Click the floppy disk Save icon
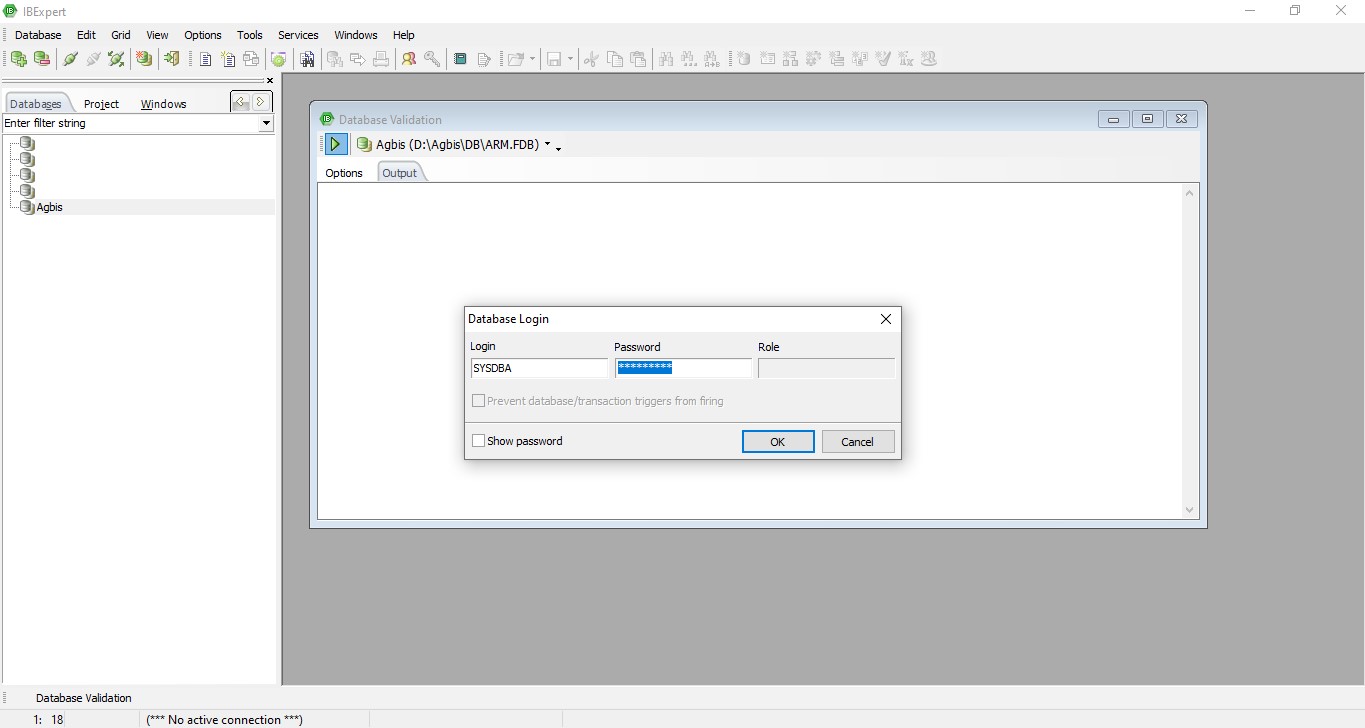1365x728 pixels. tap(554, 59)
